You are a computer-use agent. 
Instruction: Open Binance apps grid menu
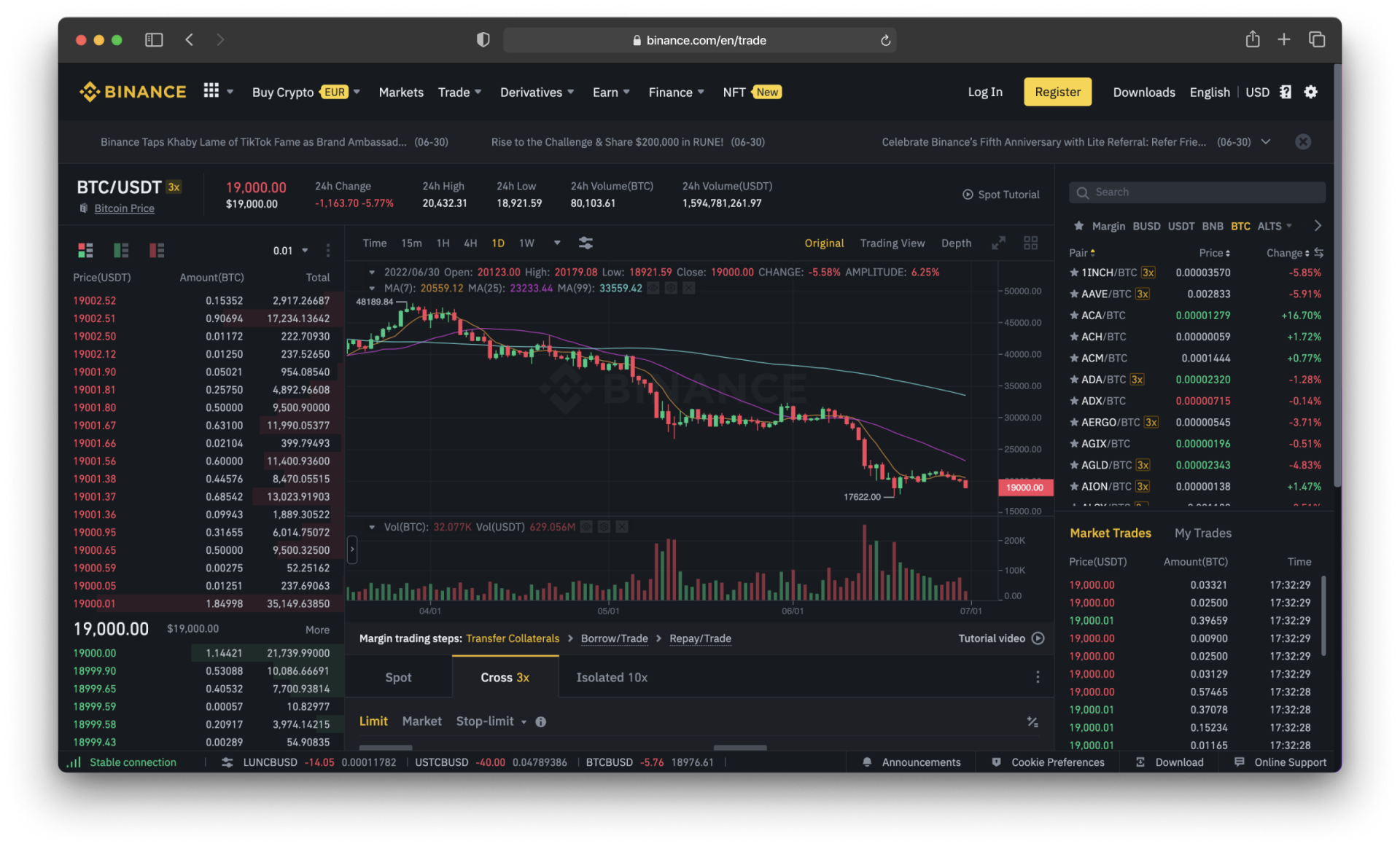(x=211, y=91)
